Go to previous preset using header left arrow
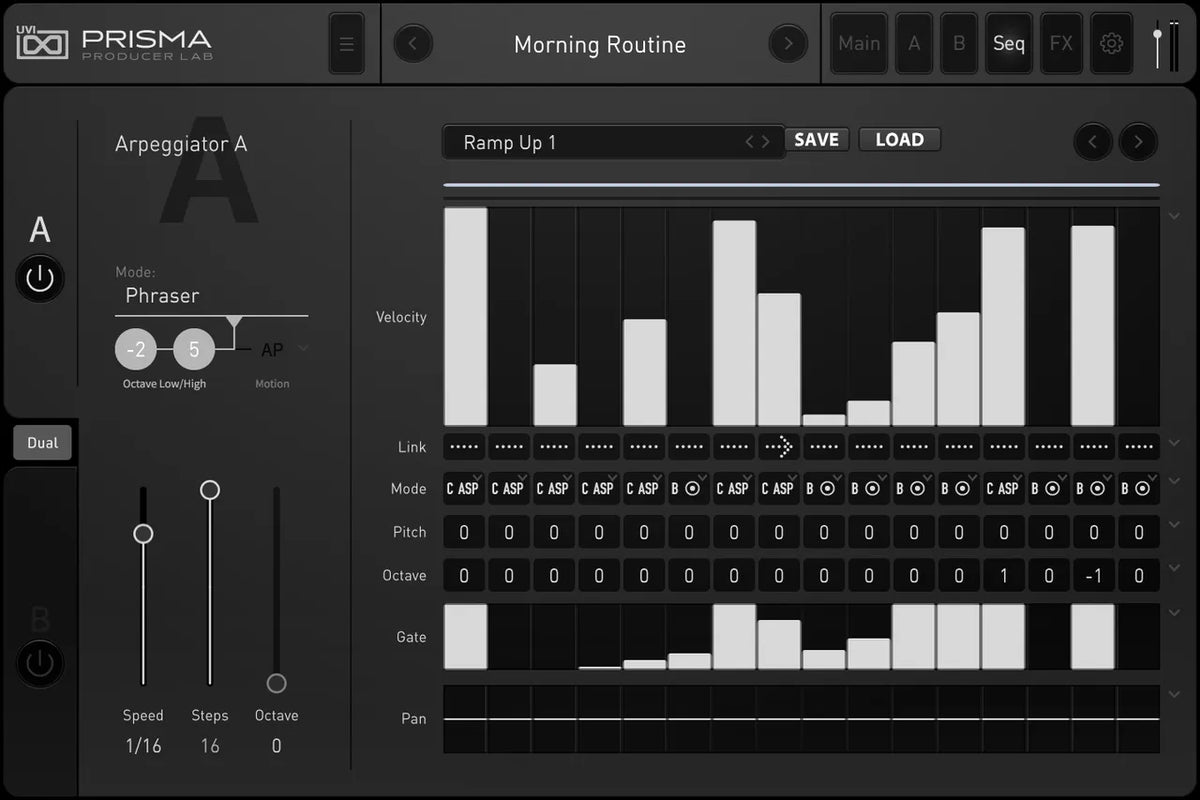The width and height of the screenshot is (1200, 800). (413, 44)
